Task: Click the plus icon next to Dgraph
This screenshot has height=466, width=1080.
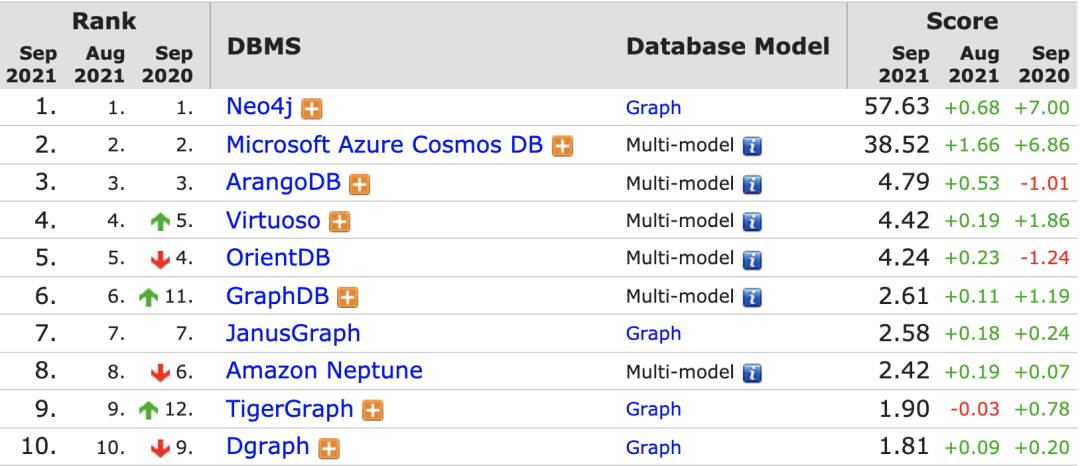Action: [x=329, y=449]
